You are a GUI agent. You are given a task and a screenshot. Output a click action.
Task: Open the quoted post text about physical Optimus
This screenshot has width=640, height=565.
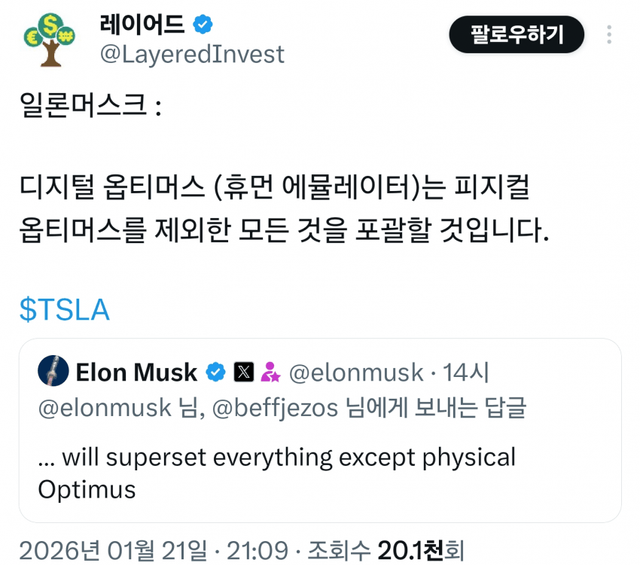pyautogui.click(x=276, y=473)
